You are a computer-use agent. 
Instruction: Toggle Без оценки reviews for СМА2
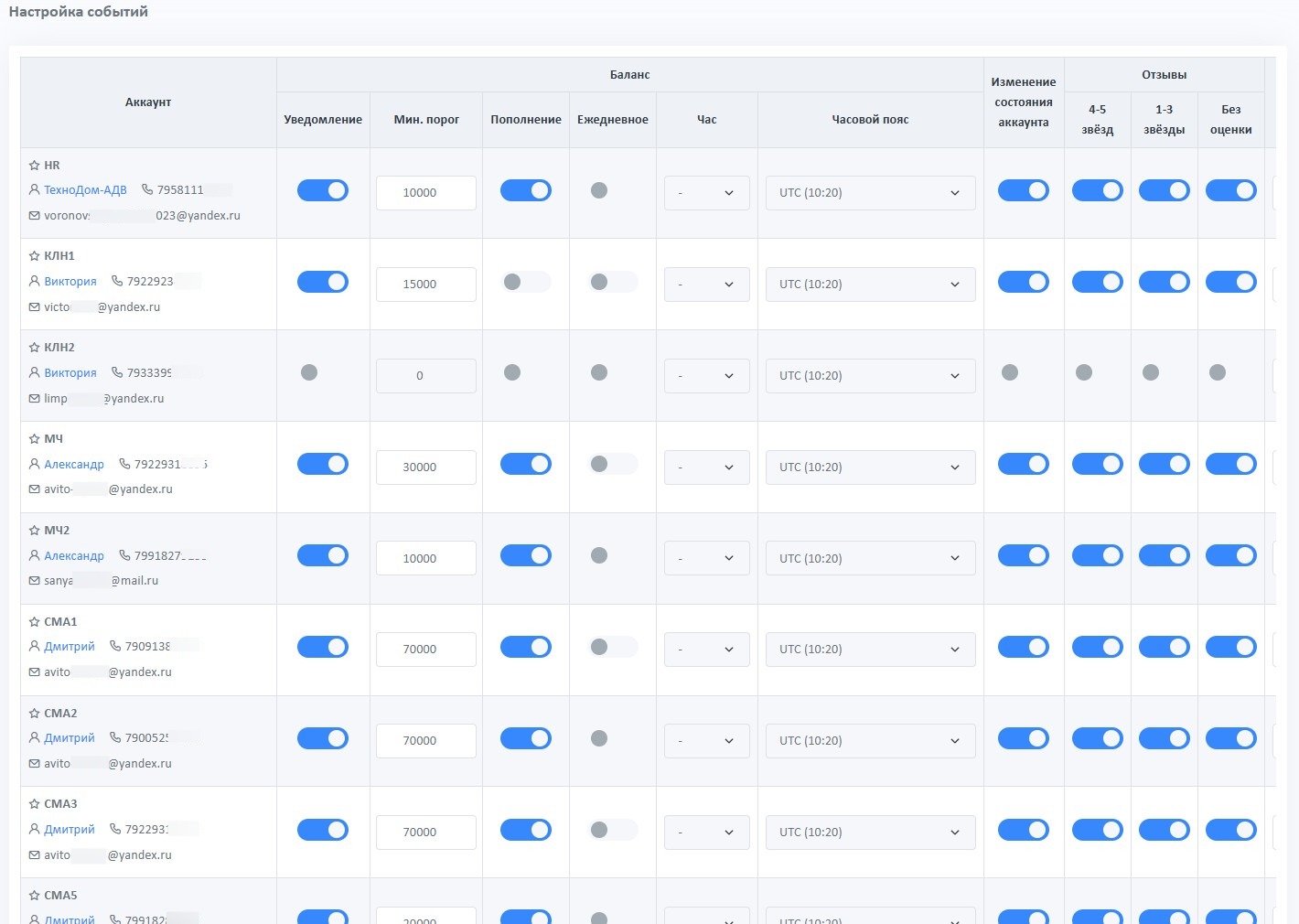coord(1231,738)
